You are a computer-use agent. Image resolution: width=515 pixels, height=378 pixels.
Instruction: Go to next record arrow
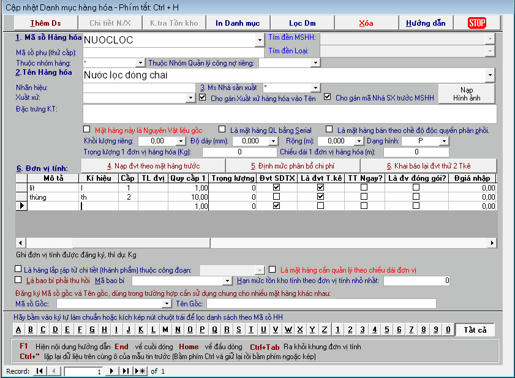pos(112,371)
